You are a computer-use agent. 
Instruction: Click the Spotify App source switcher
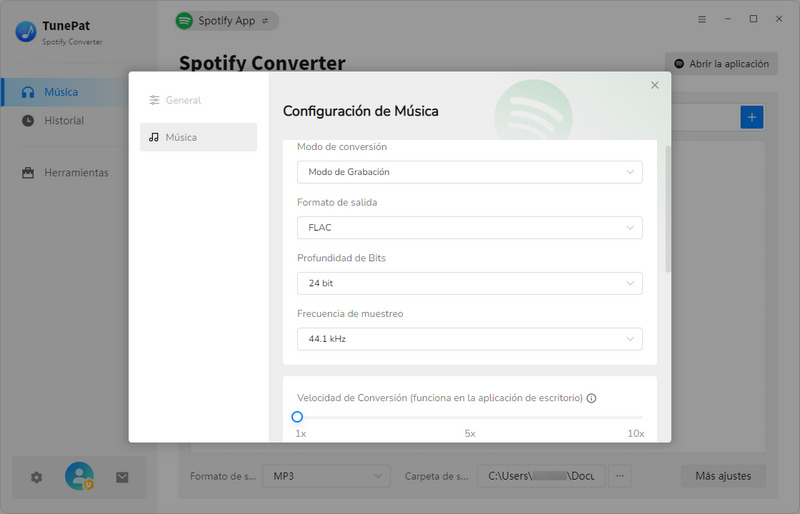(x=227, y=21)
